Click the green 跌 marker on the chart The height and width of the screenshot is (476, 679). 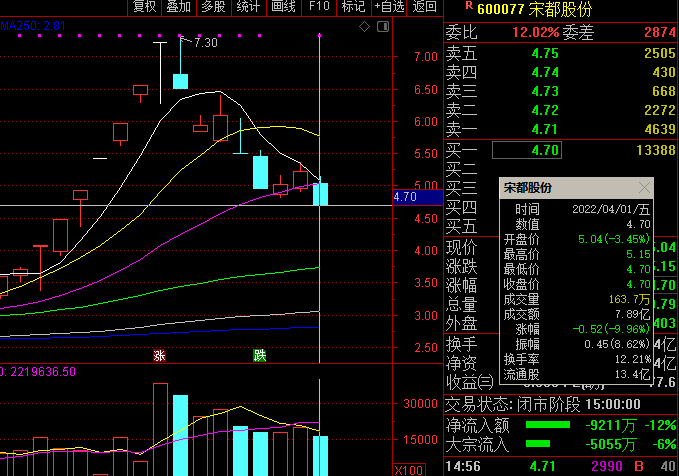pos(260,355)
